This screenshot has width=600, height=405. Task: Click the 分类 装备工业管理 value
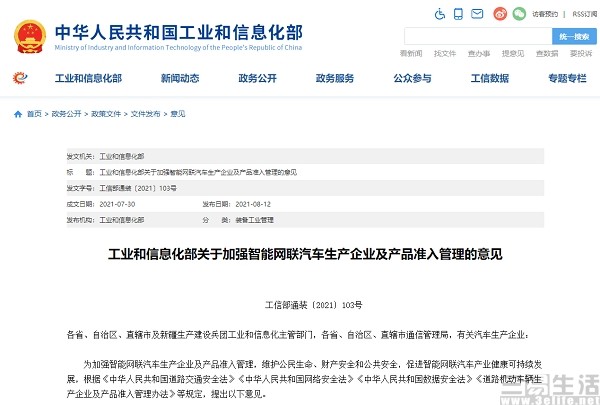click(x=254, y=220)
